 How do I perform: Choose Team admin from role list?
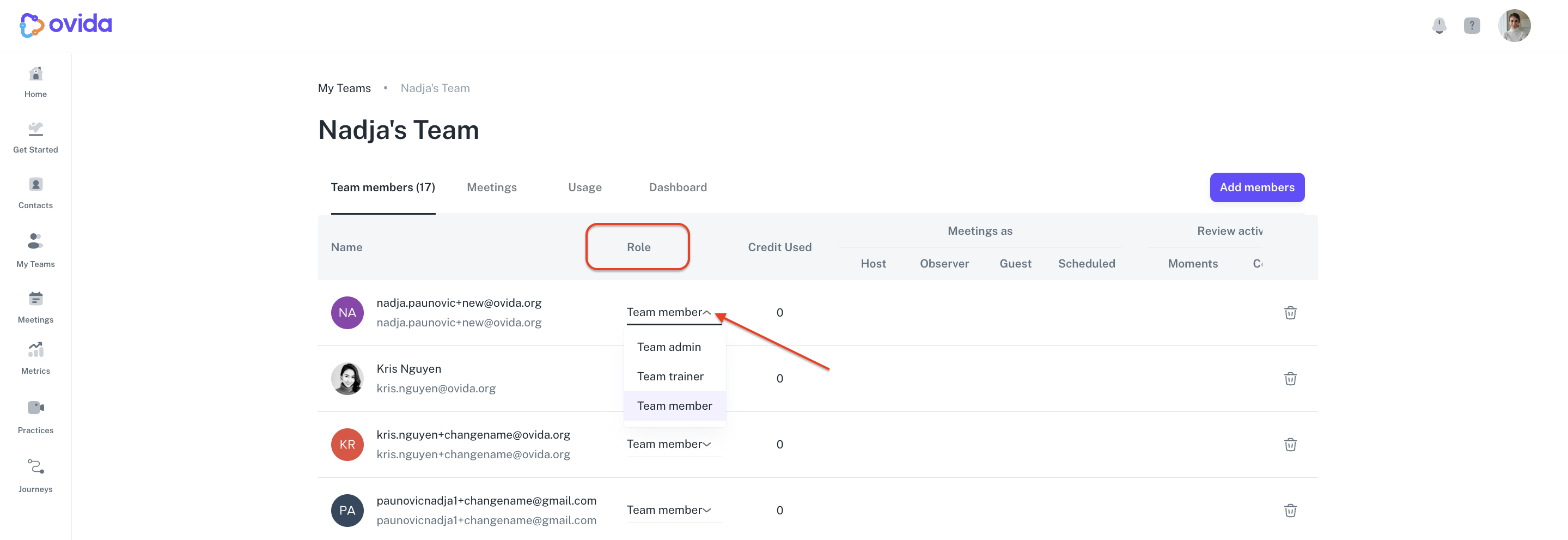click(674, 347)
